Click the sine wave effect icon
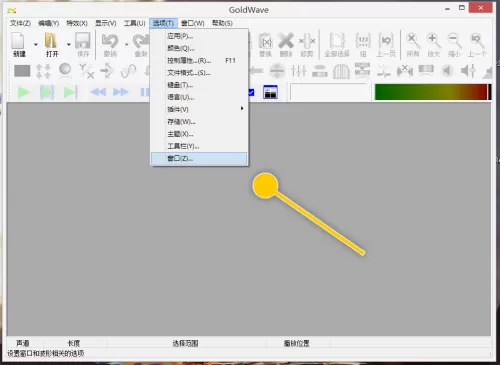500x365 pixels. [x=129, y=71]
